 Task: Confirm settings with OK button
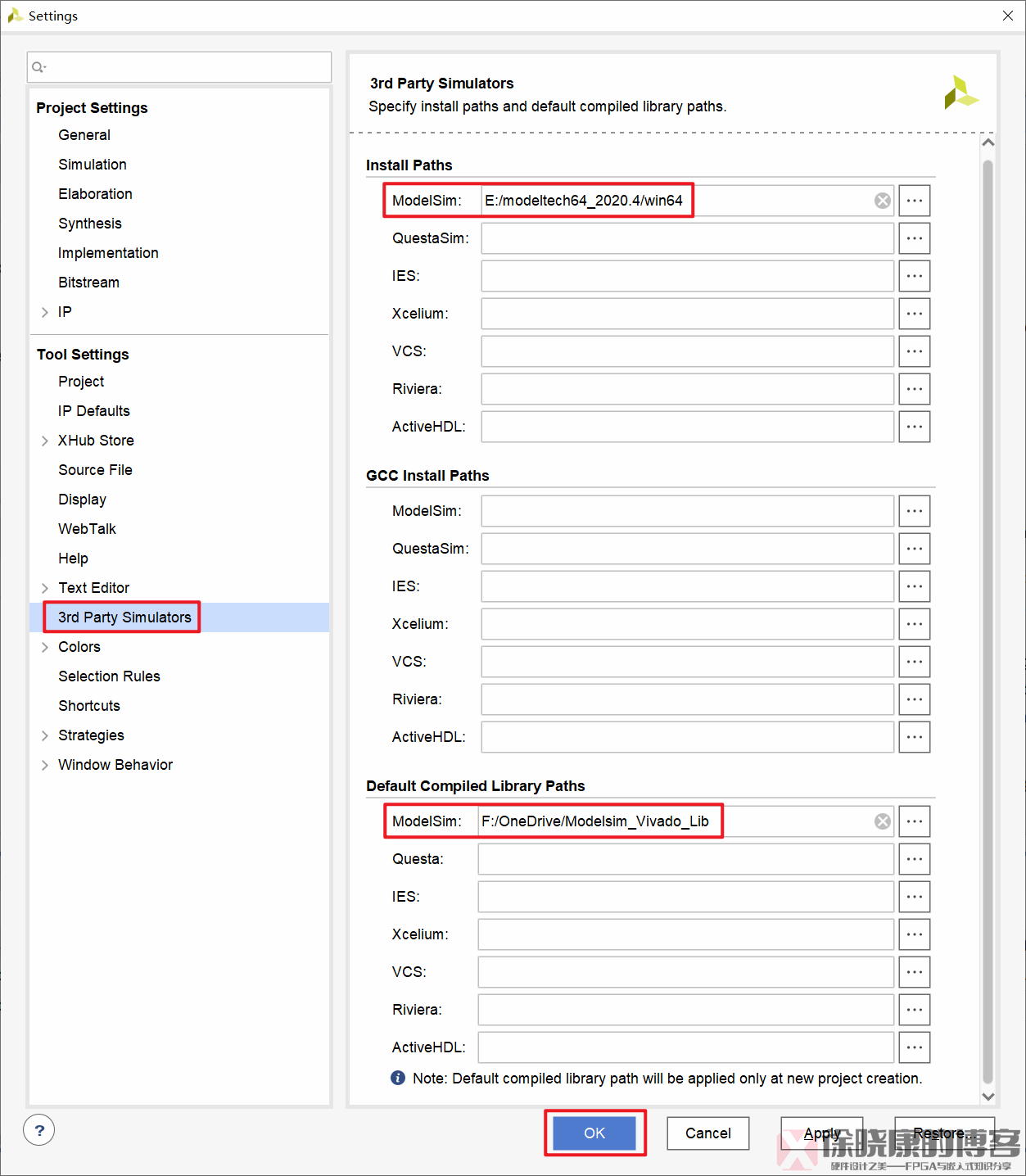click(x=594, y=1133)
